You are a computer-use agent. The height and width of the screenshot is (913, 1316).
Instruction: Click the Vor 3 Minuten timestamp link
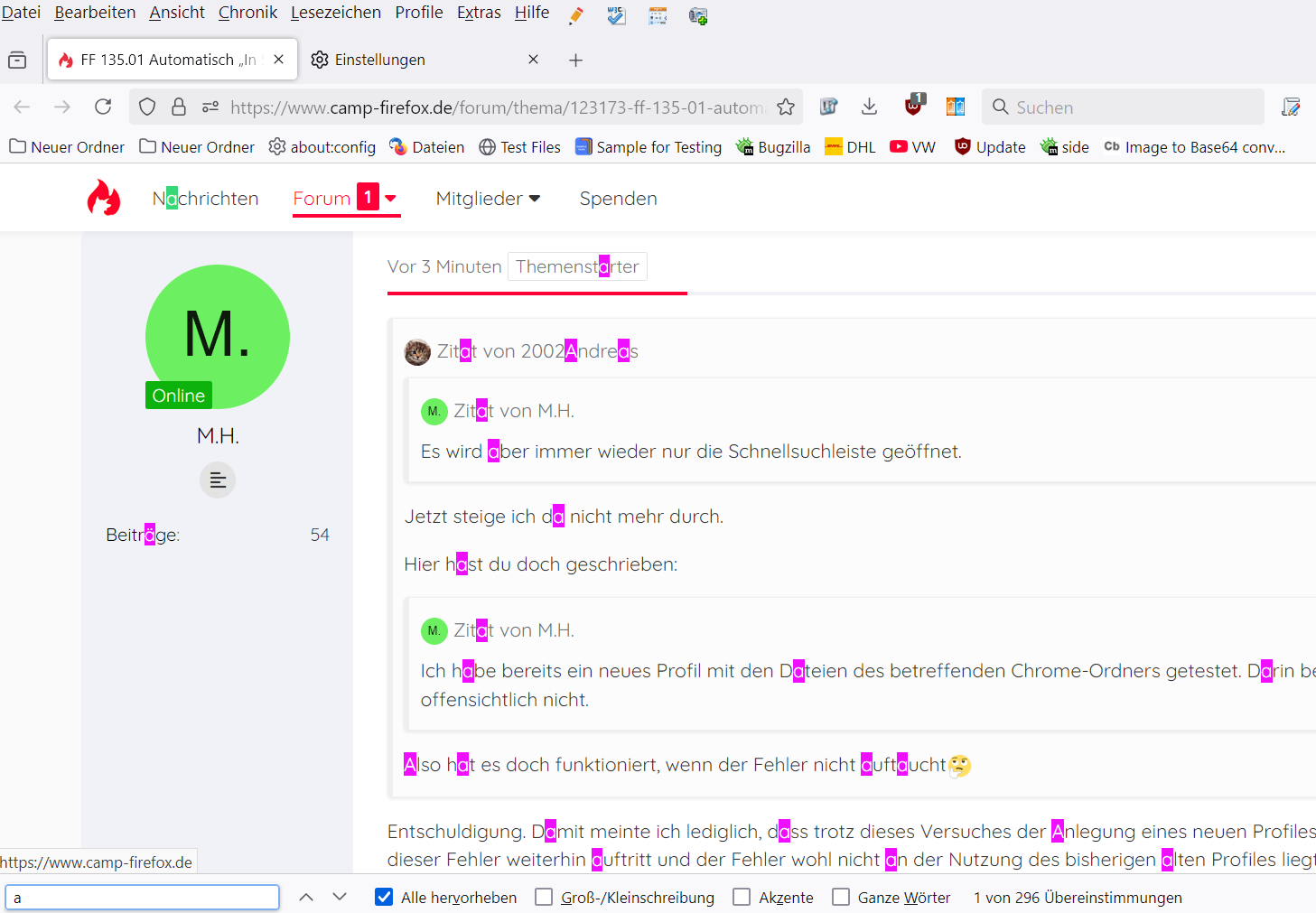click(x=444, y=266)
